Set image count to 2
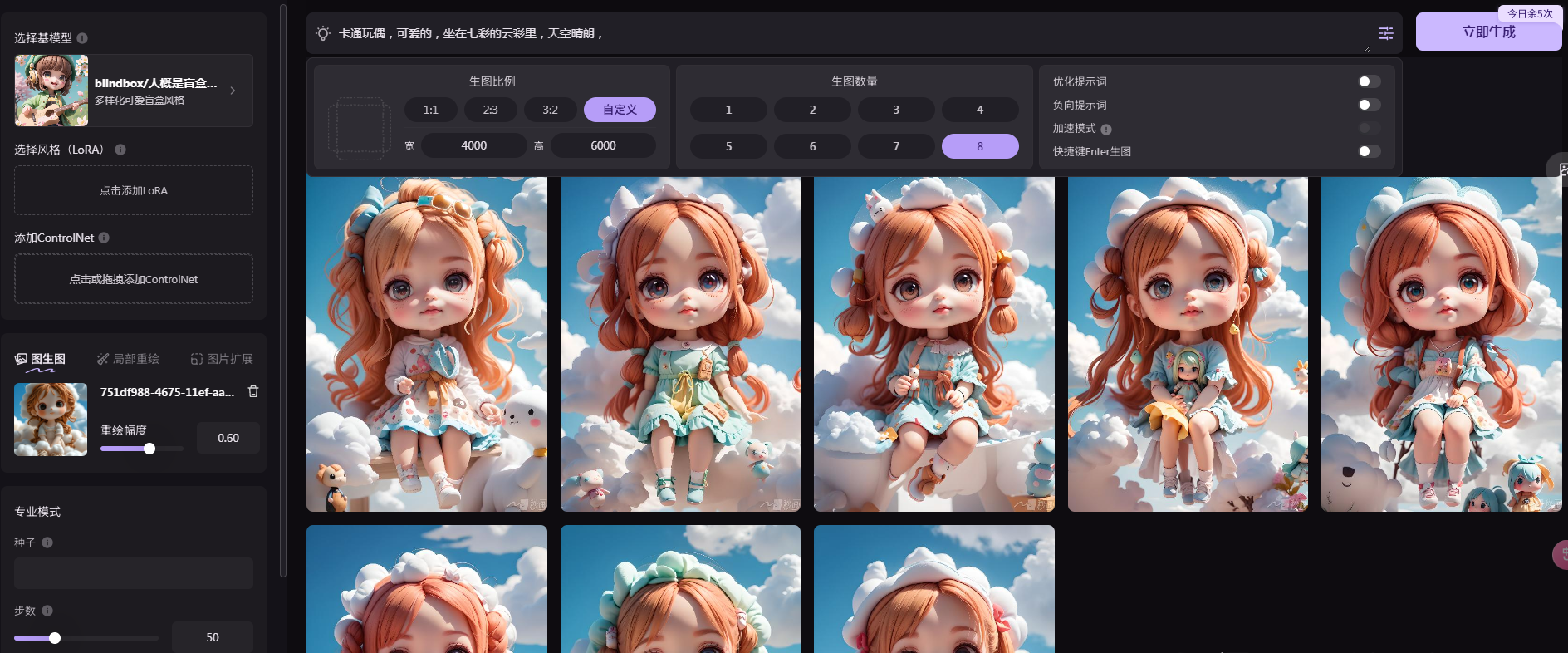This screenshot has height=653, width=1568. pos(812,110)
